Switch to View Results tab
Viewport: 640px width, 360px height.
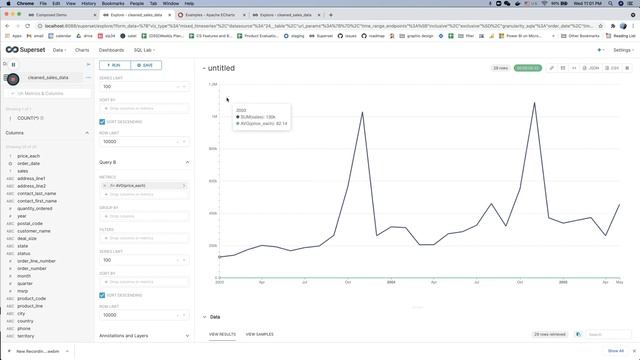click(x=222, y=334)
